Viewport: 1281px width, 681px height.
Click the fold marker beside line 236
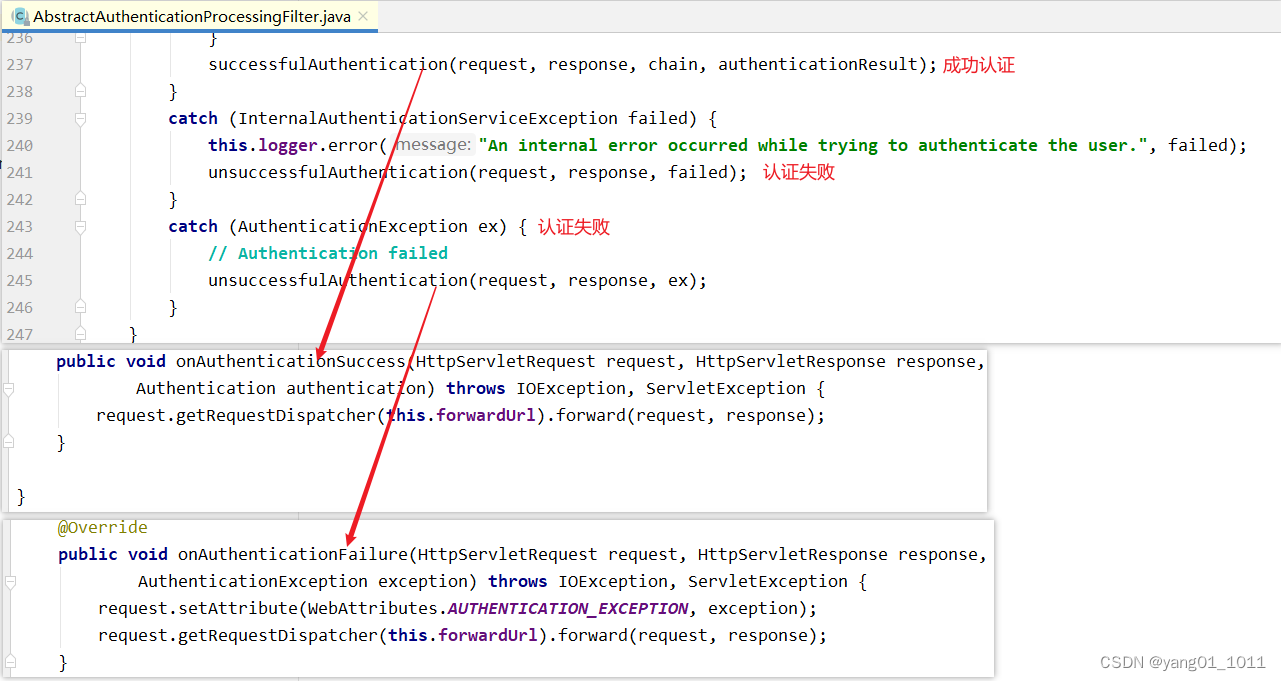(x=80, y=37)
